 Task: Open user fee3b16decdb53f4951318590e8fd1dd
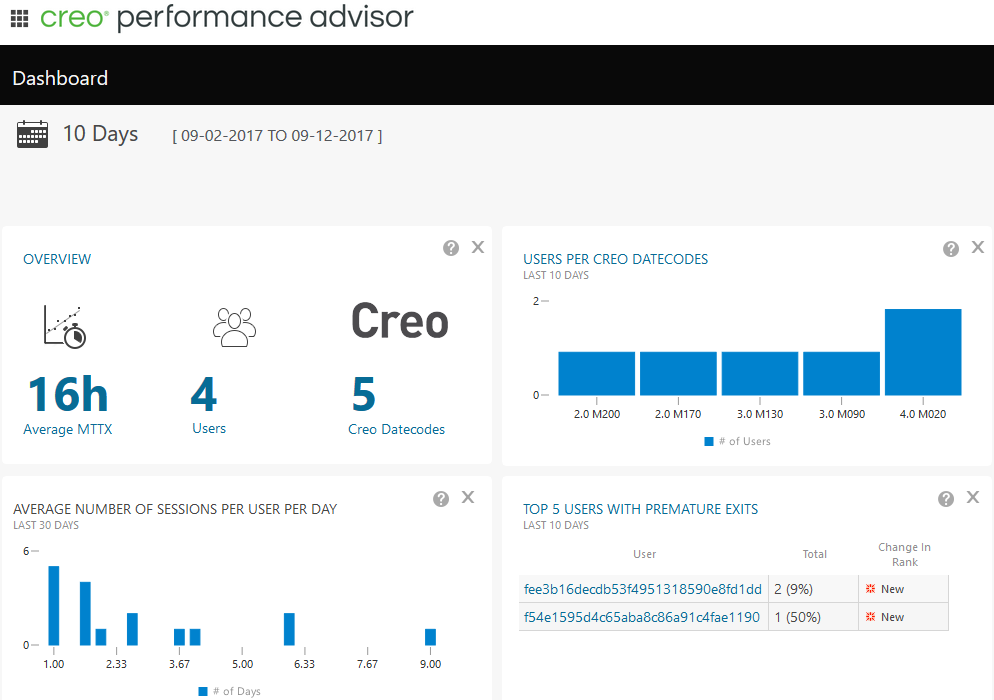642,589
